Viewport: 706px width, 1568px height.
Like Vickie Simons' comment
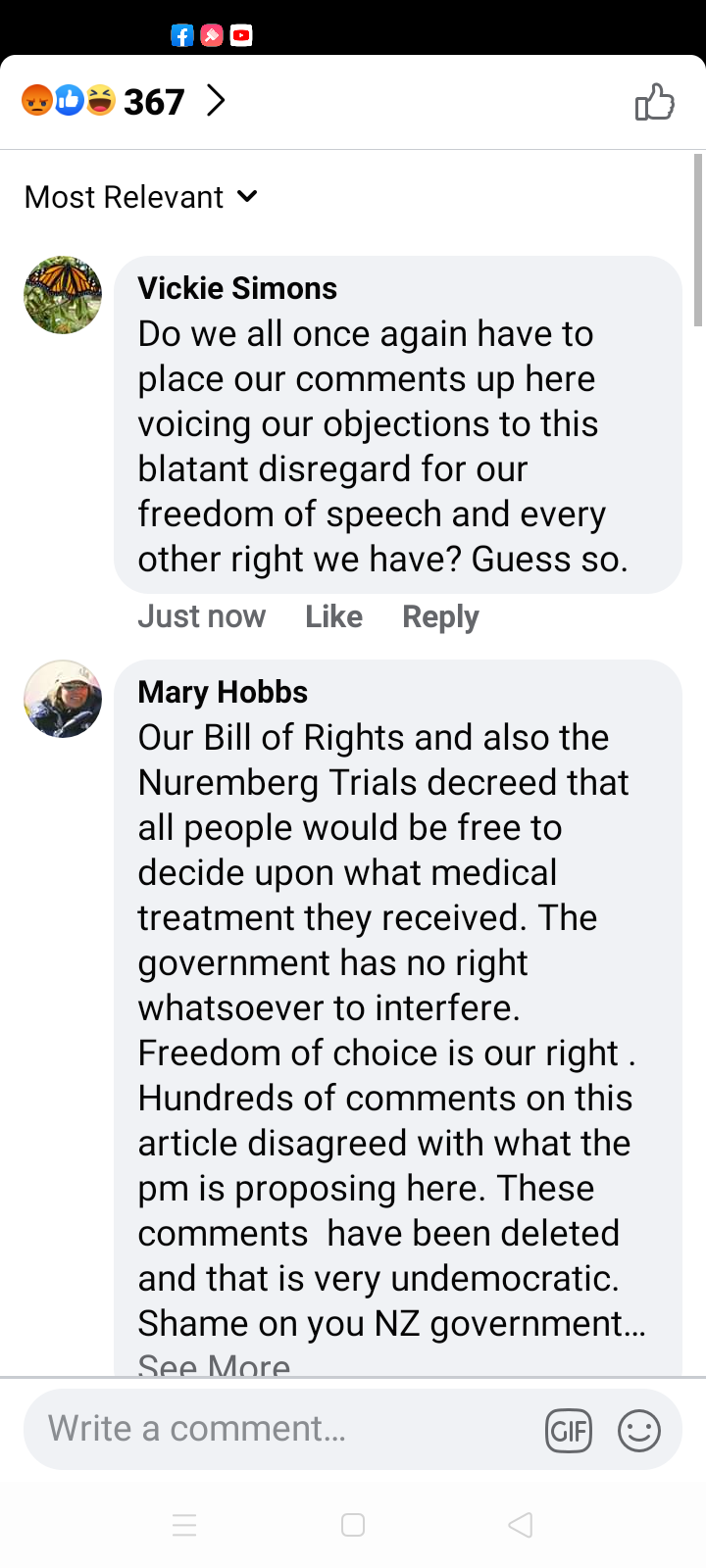[333, 616]
